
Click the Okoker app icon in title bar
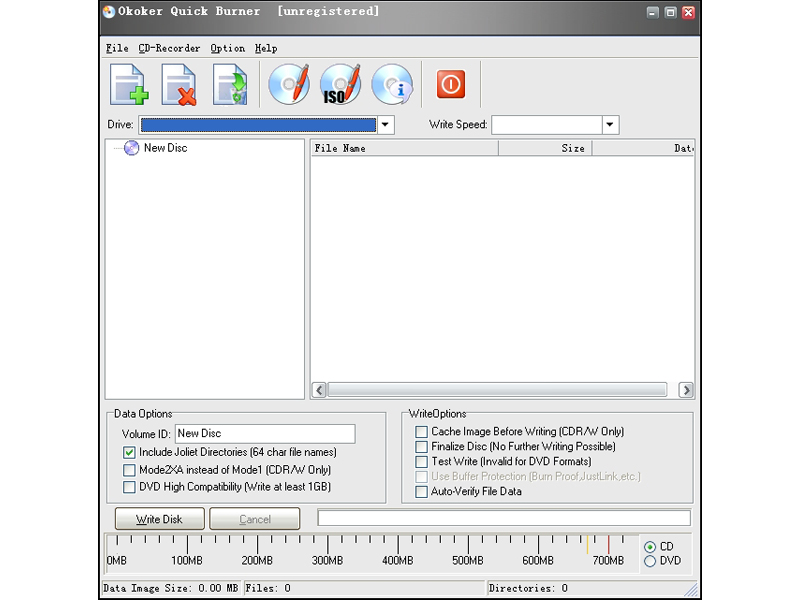point(109,12)
